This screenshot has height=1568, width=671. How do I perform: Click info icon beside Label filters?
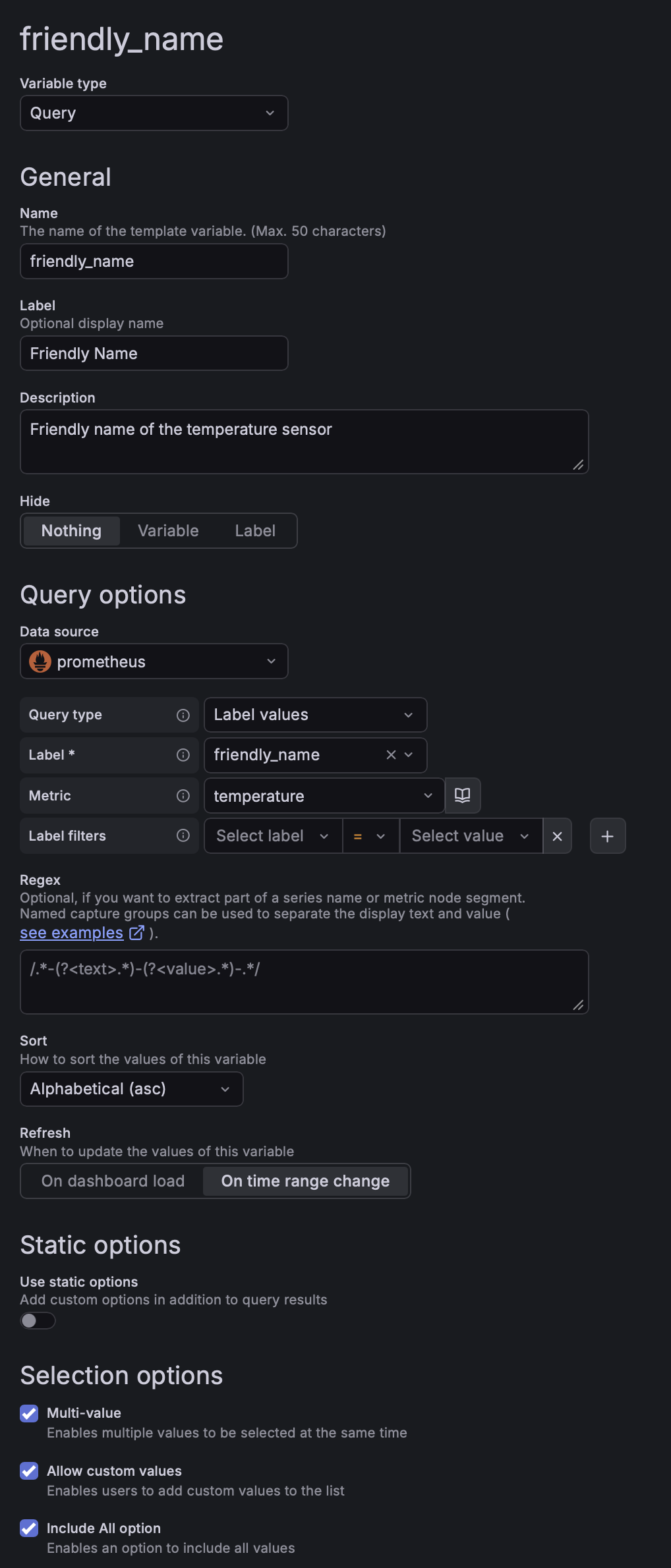point(183,835)
